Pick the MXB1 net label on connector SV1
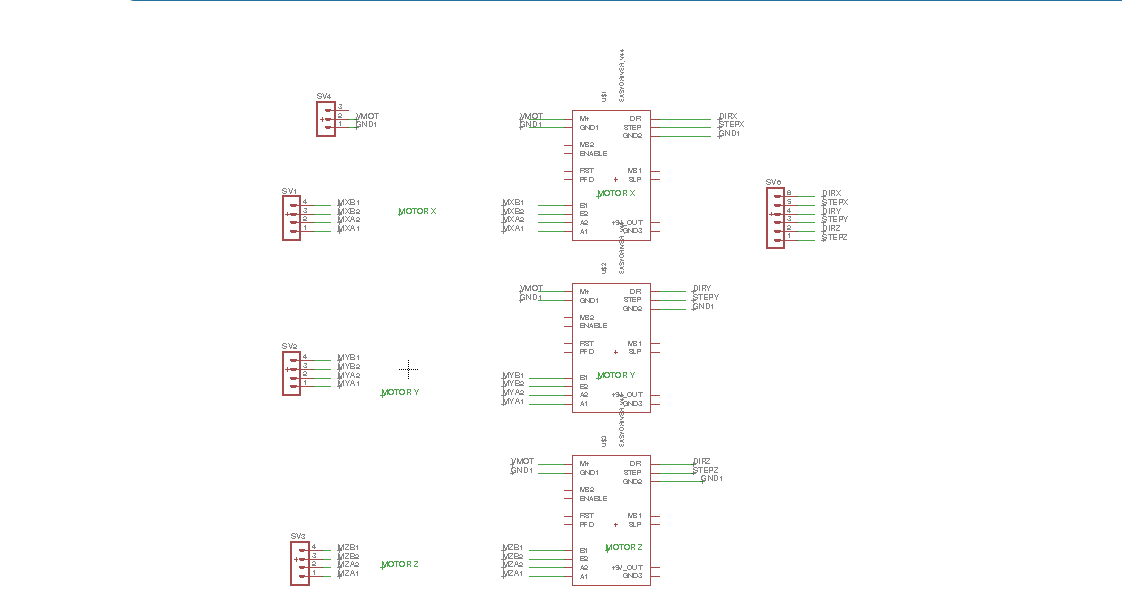This screenshot has height=598, width=1122. point(349,202)
